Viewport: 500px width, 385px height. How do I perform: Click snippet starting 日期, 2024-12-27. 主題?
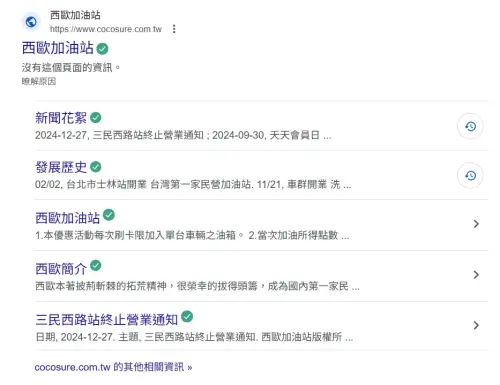pos(194,337)
